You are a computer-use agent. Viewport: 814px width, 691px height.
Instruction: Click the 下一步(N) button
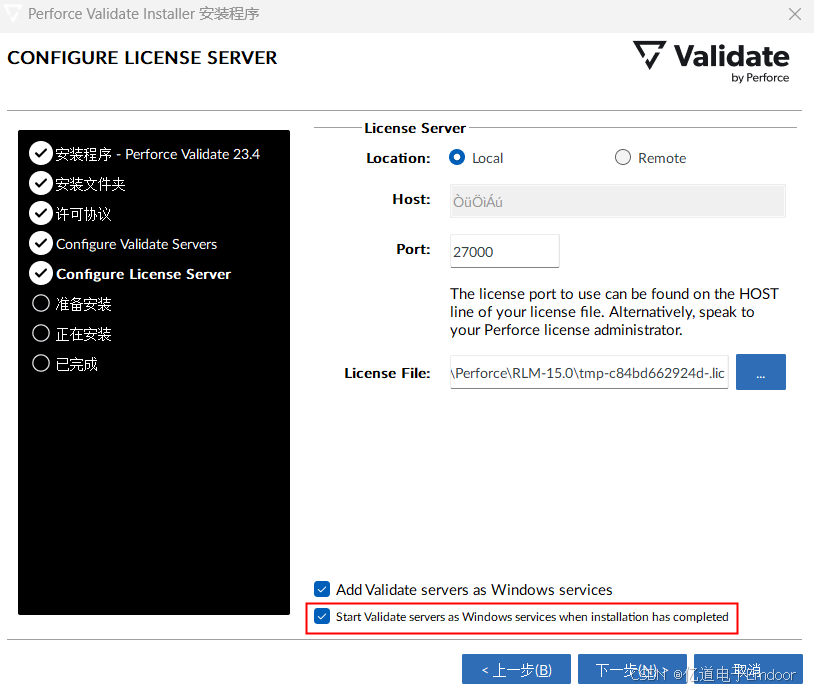point(632,669)
